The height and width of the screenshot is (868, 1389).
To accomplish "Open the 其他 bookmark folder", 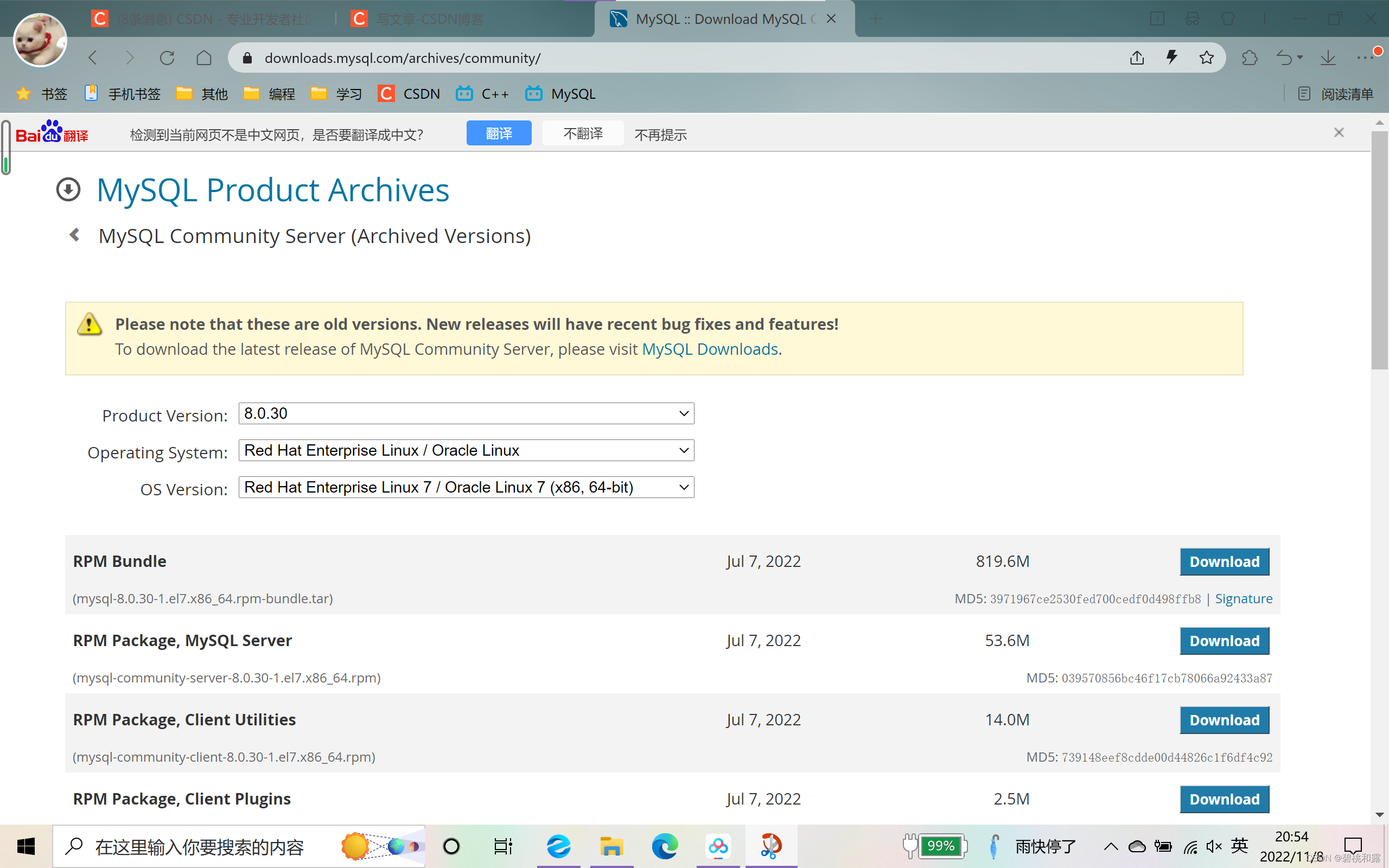I will pyautogui.click(x=202, y=93).
